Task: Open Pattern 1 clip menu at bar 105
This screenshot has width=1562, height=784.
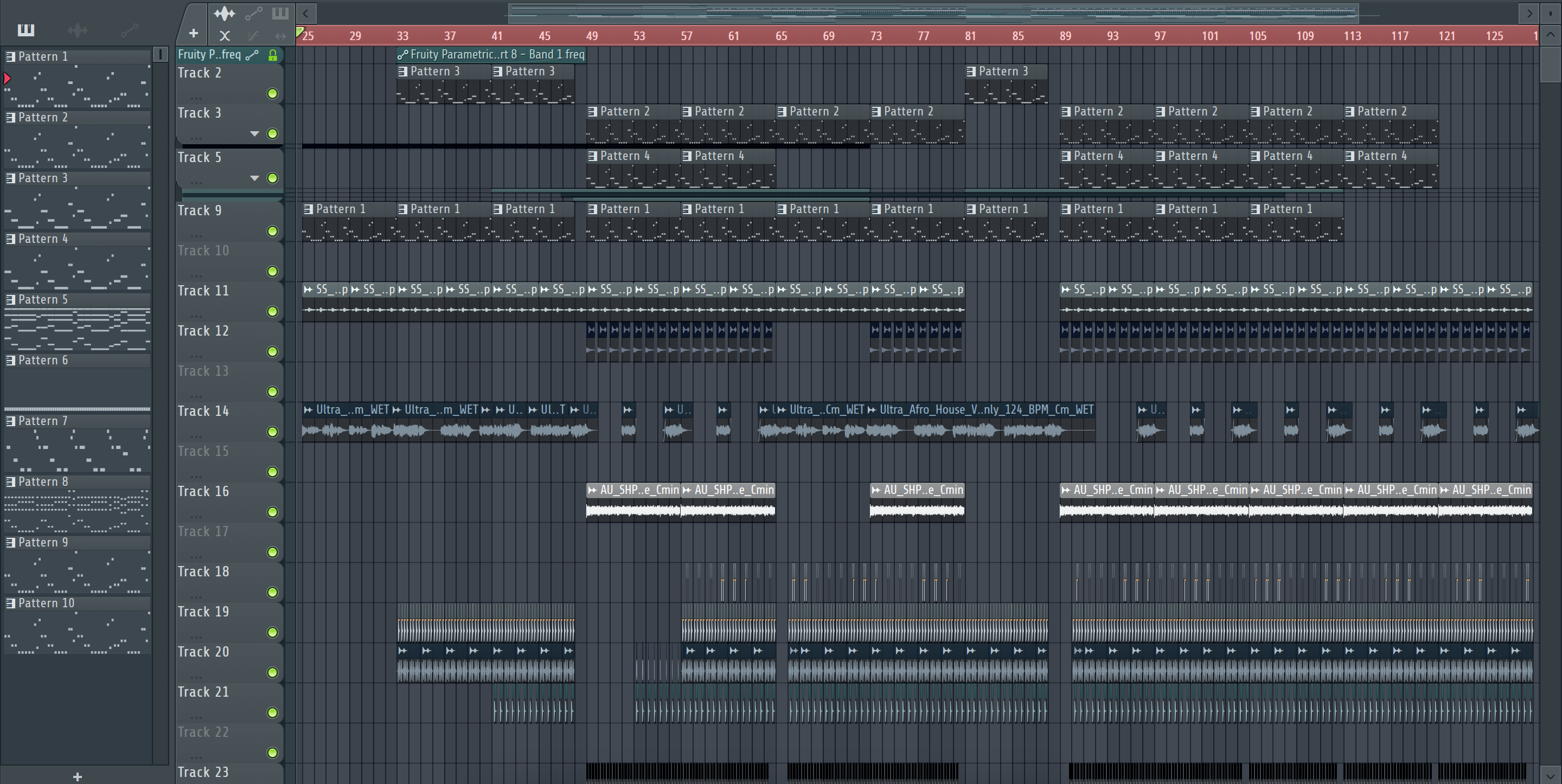Action: click(x=1255, y=209)
